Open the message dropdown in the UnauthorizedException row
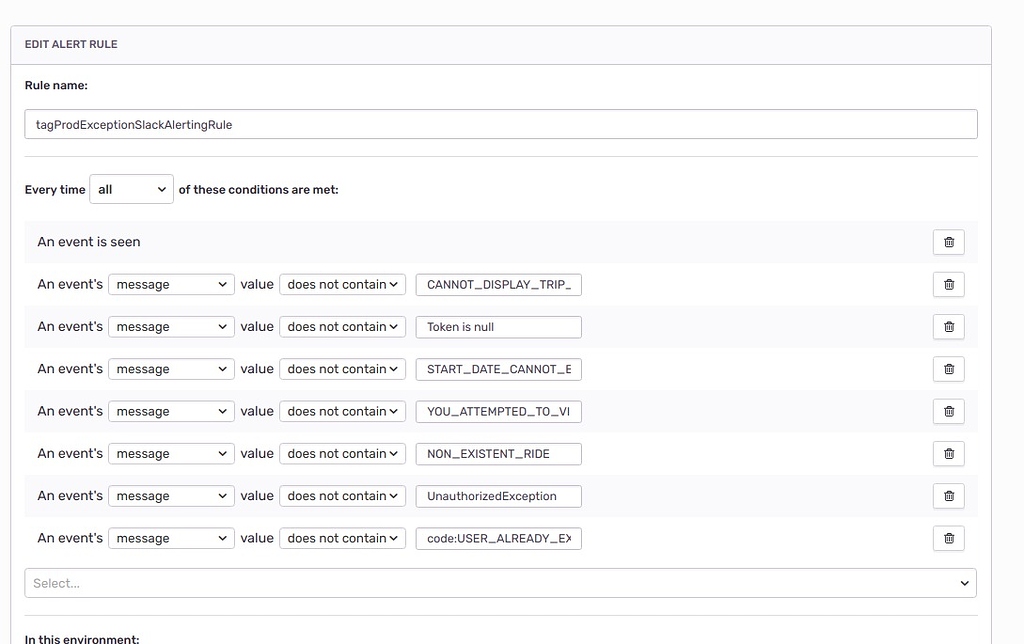 point(170,495)
